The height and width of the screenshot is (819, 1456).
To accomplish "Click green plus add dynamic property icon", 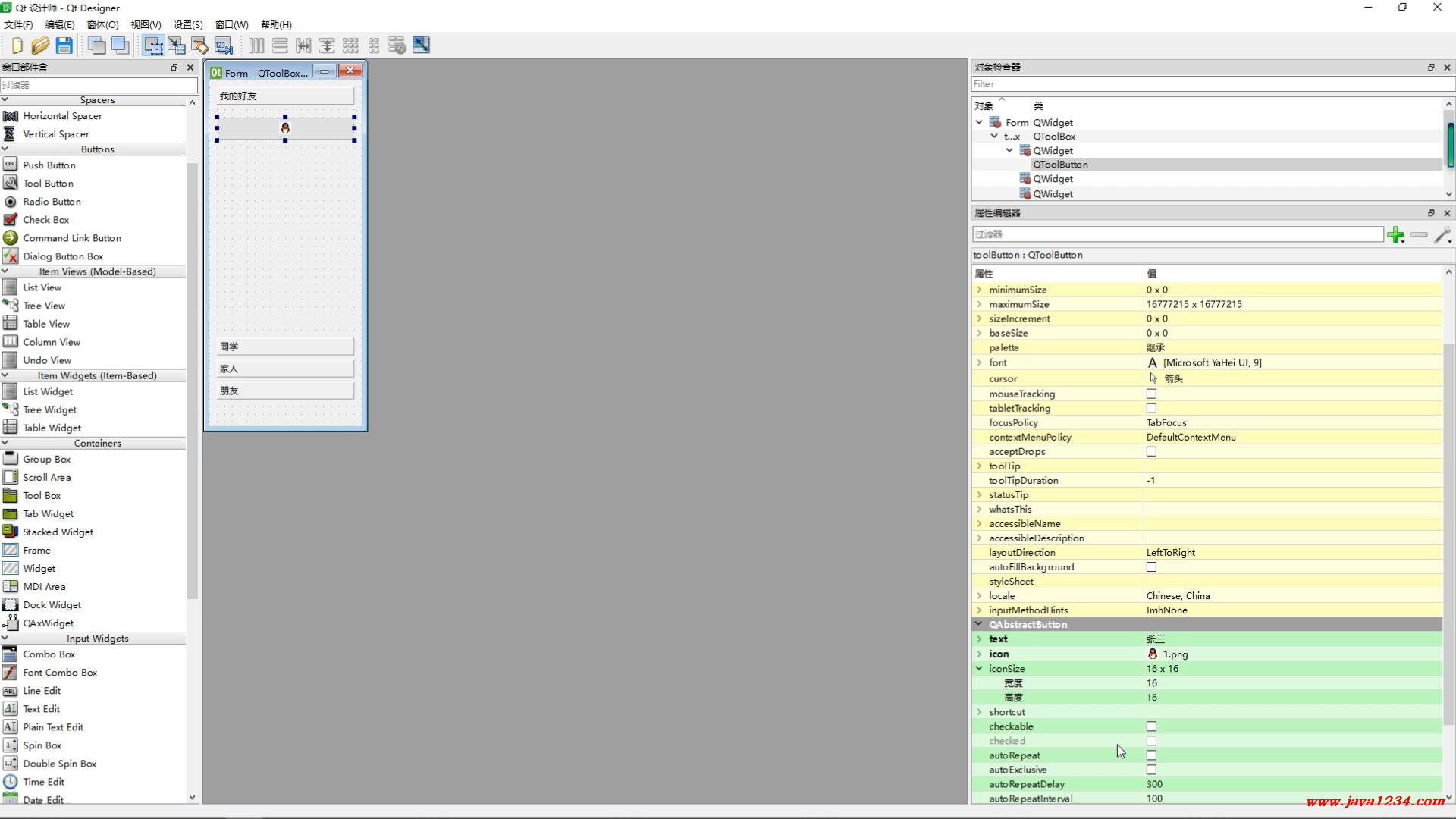I will coord(1395,235).
